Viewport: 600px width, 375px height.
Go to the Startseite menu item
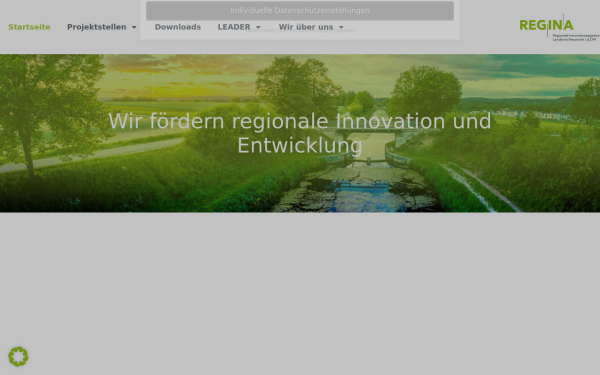(x=29, y=27)
